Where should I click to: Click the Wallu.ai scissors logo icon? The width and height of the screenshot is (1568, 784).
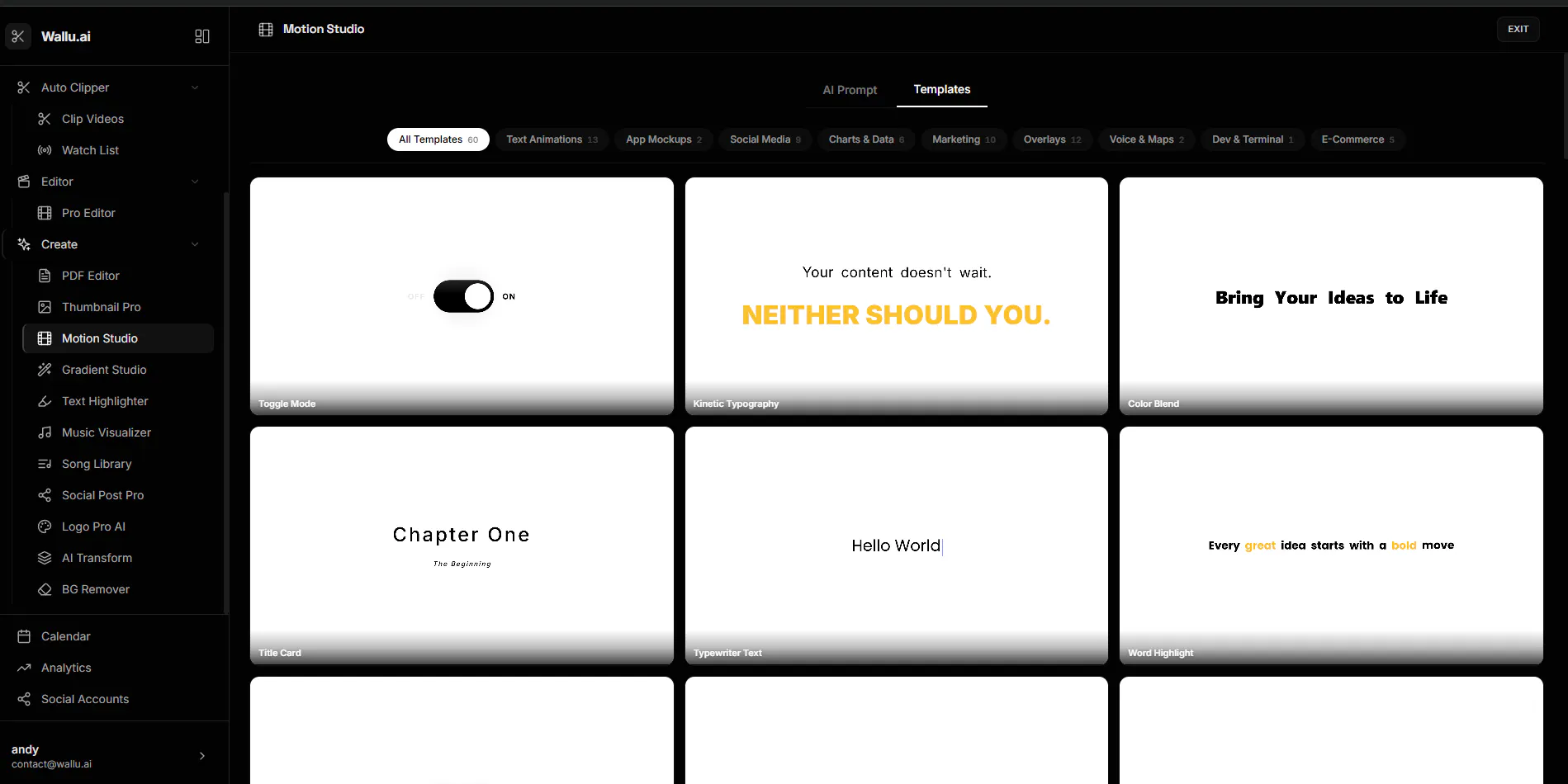point(18,36)
